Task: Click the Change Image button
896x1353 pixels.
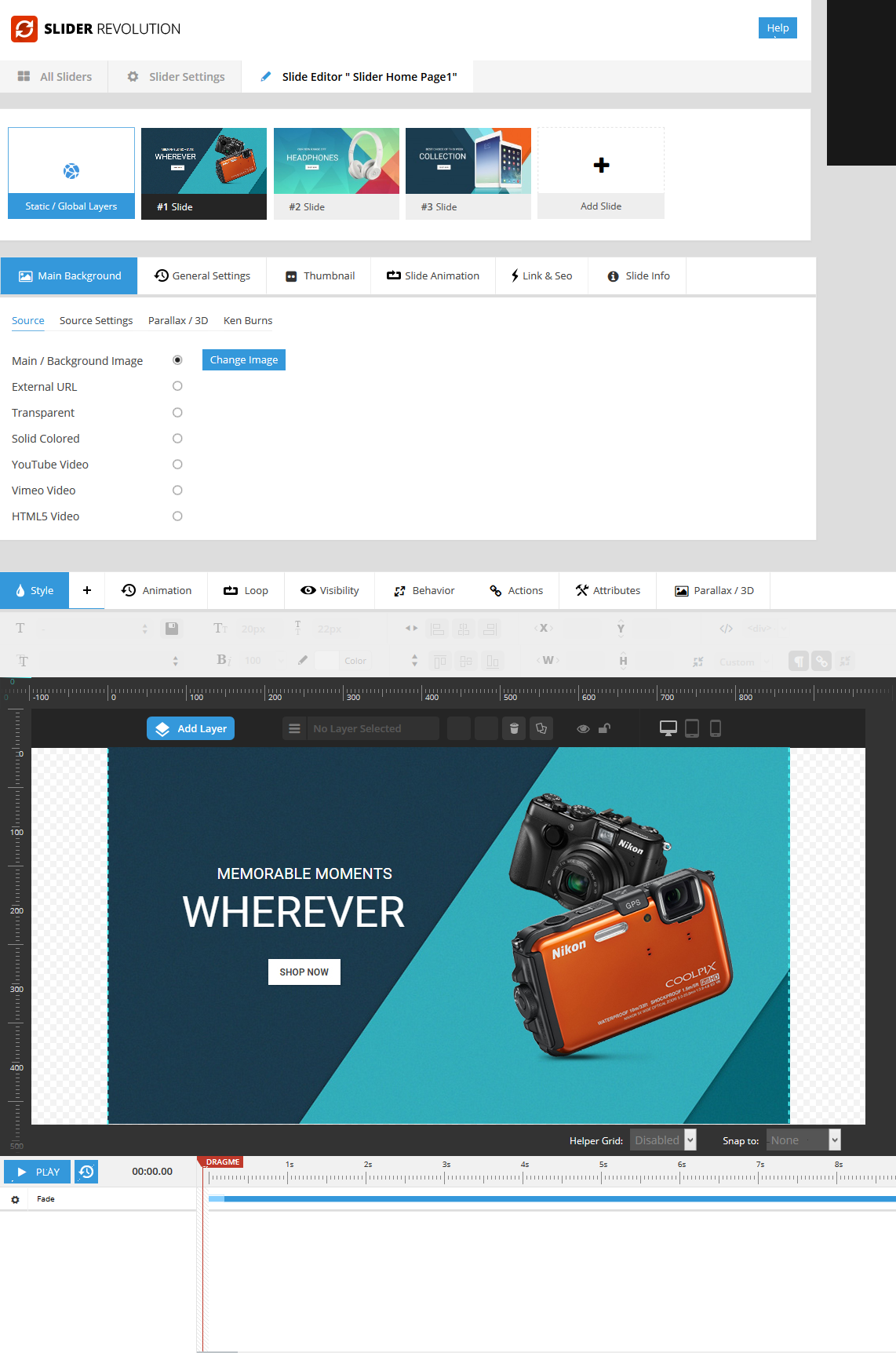Action: tap(244, 359)
